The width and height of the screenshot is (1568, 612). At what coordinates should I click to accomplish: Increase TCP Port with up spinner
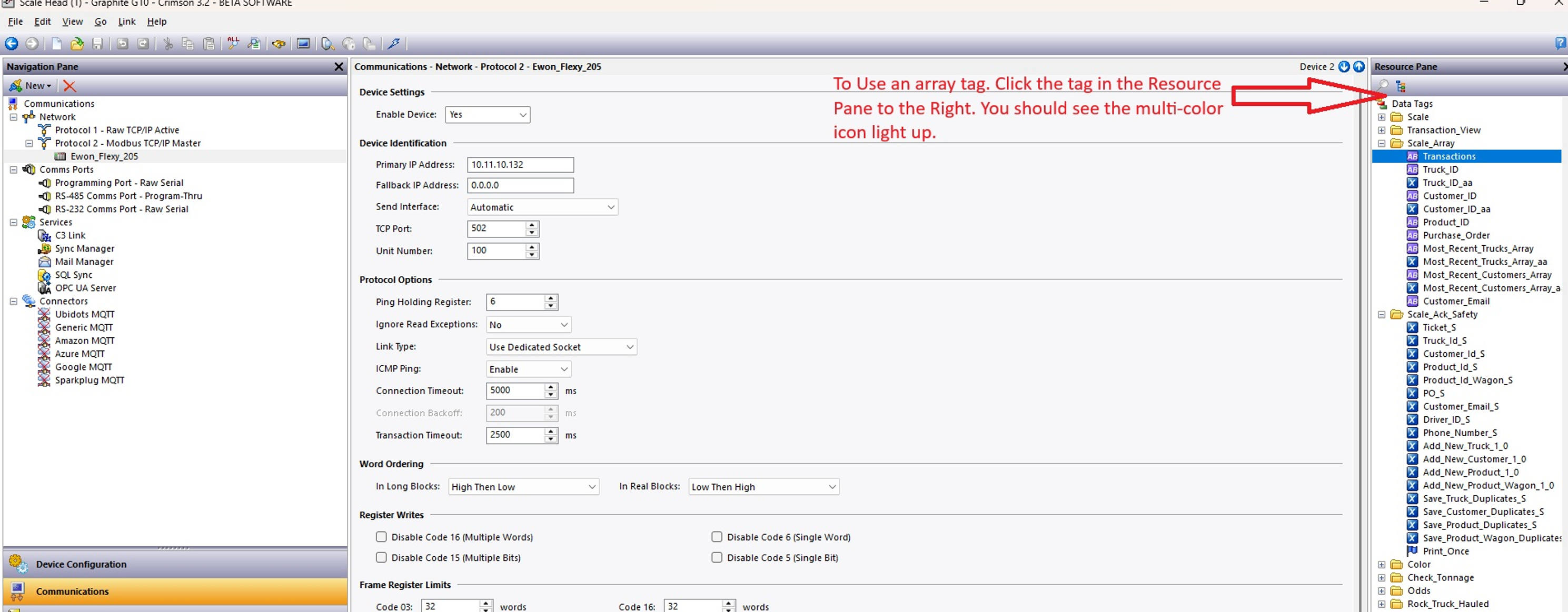(532, 225)
